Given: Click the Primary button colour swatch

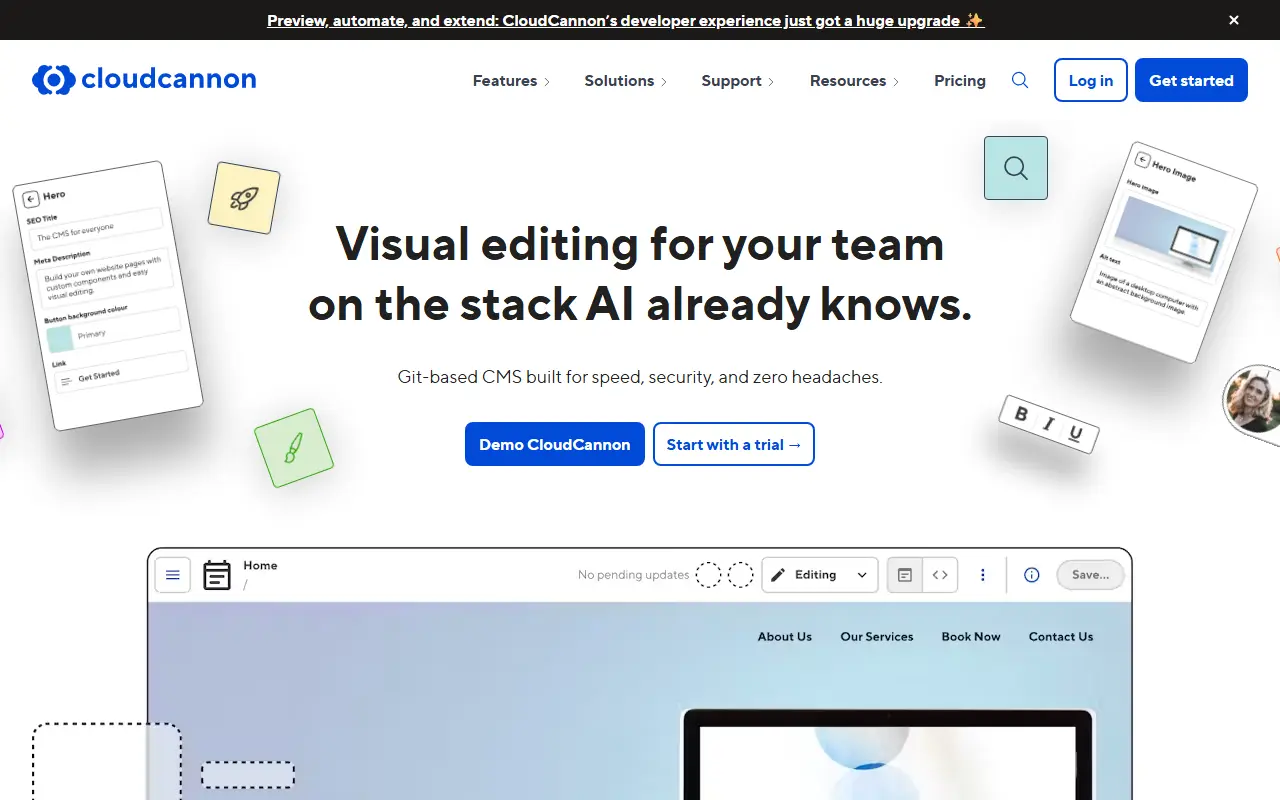Looking at the screenshot, I should (60, 339).
